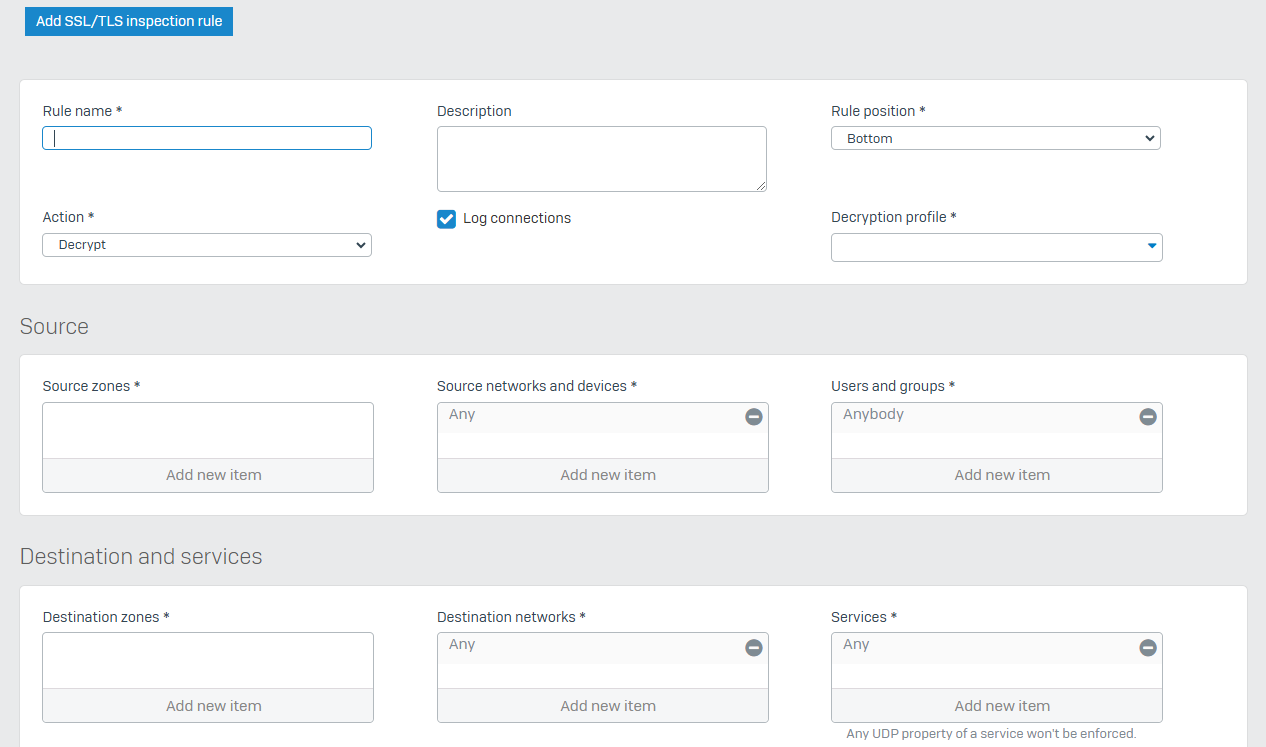Screen dimensions: 1266x747
Task: Add new item to Source networks and devices
Action: pos(602,475)
